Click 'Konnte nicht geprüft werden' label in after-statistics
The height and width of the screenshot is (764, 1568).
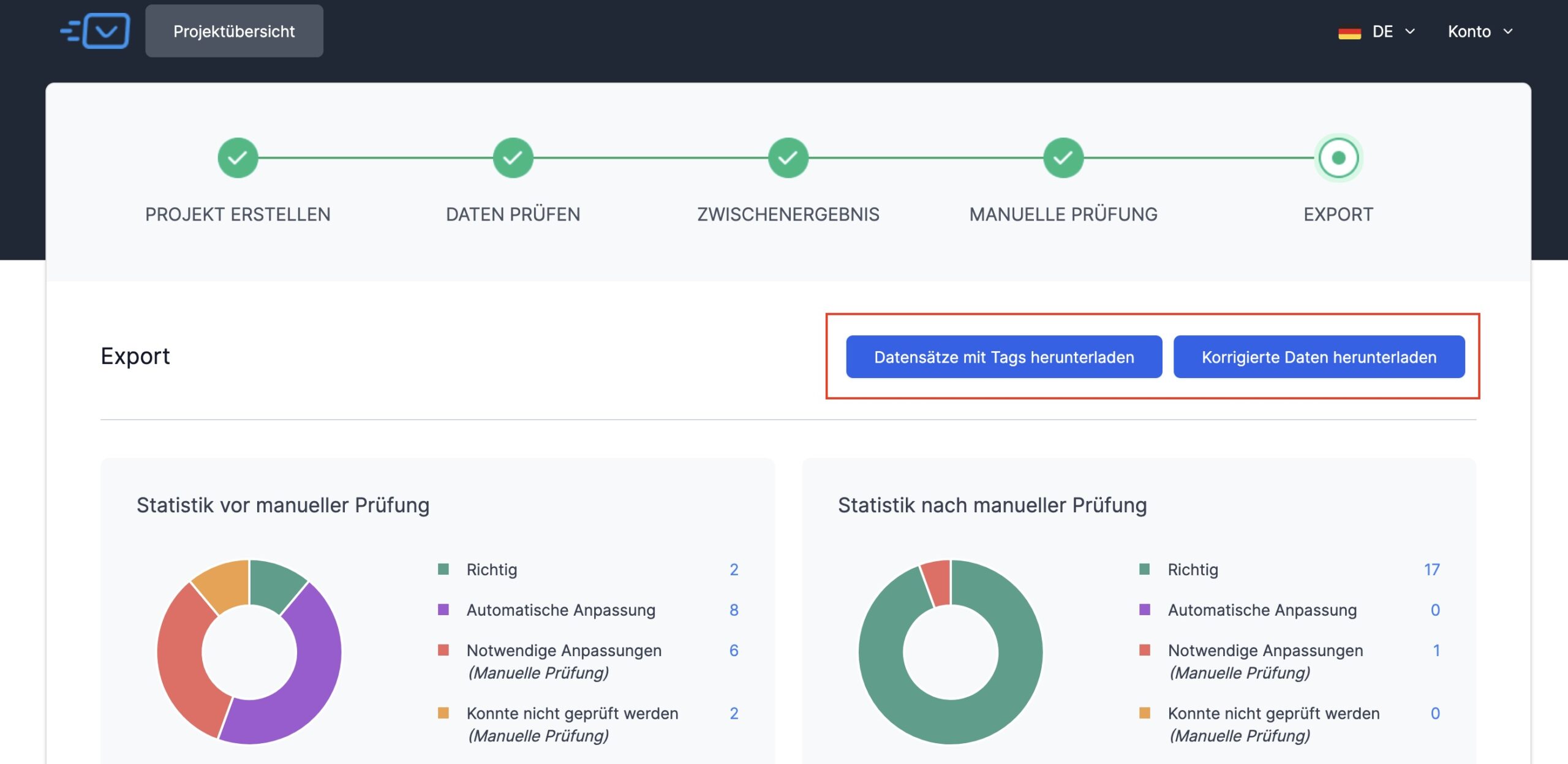(1274, 714)
